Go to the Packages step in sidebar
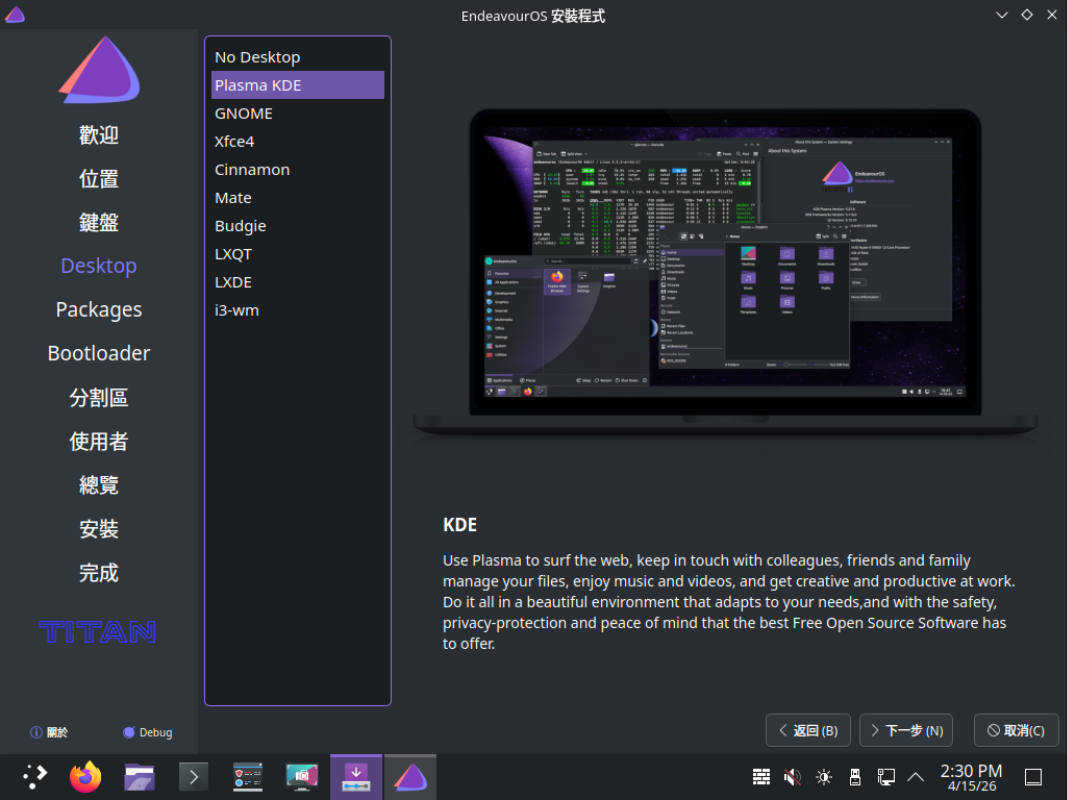 [x=99, y=310]
